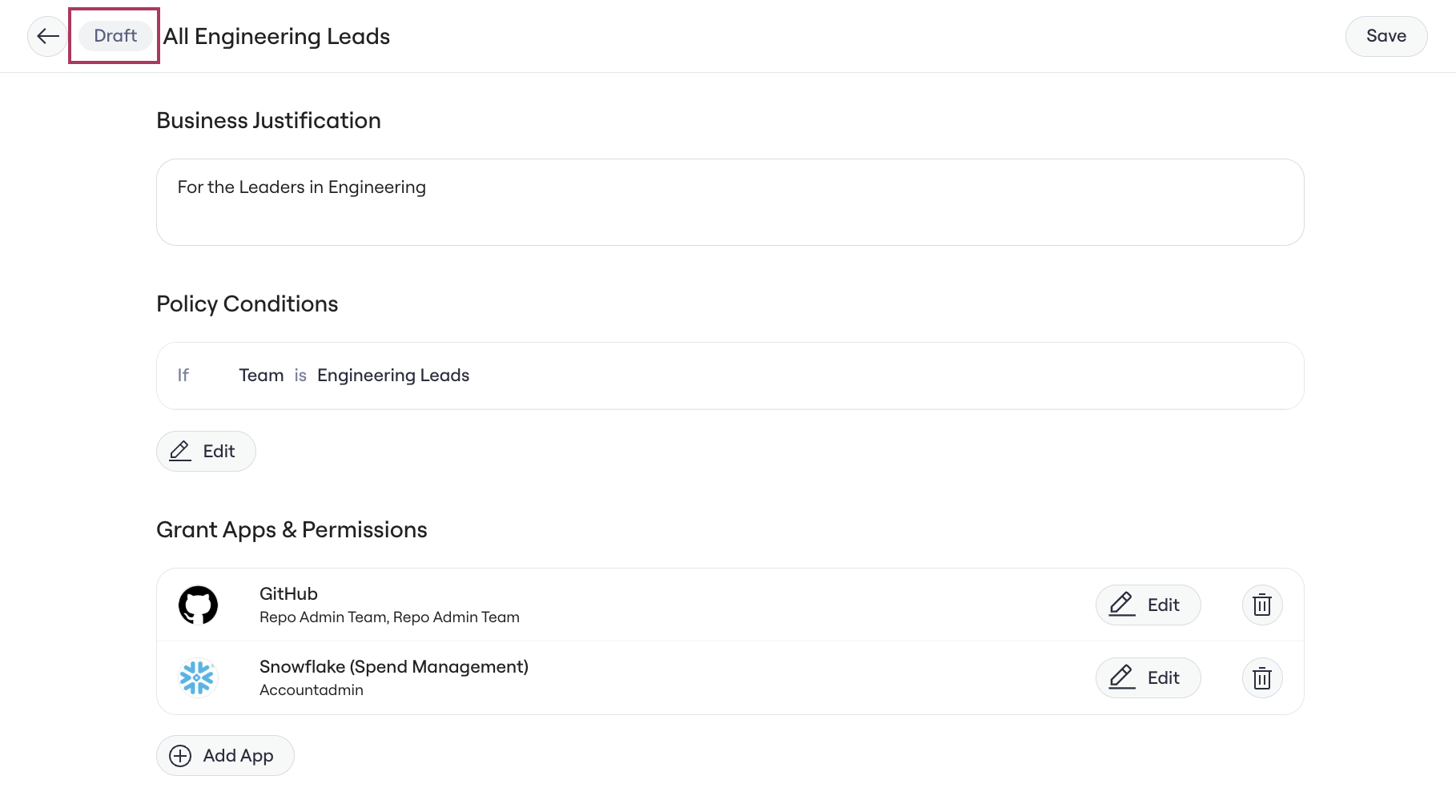Click the plus circle icon on Add App
This screenshot has width=1456, height=812.
(180, 755)
